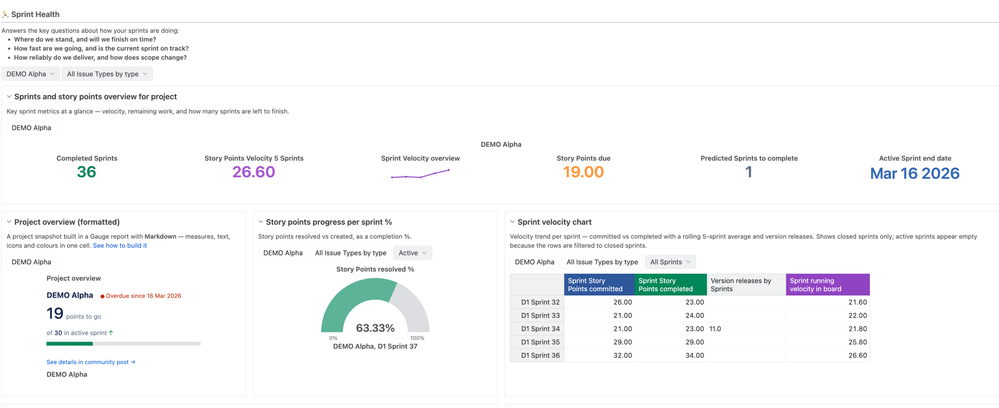Click the Sprint Health dashboard icon

point(6,13)
